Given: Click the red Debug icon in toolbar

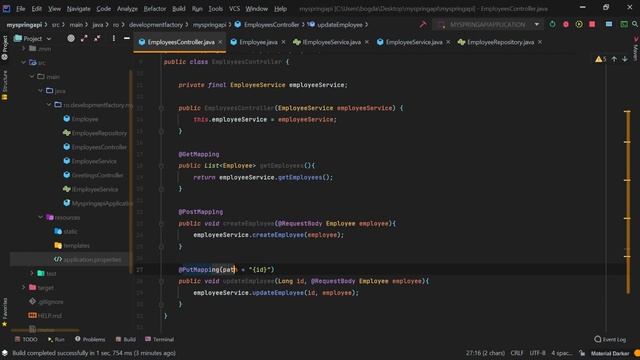Looking at the screenshot, I should [x=566, y=24].
